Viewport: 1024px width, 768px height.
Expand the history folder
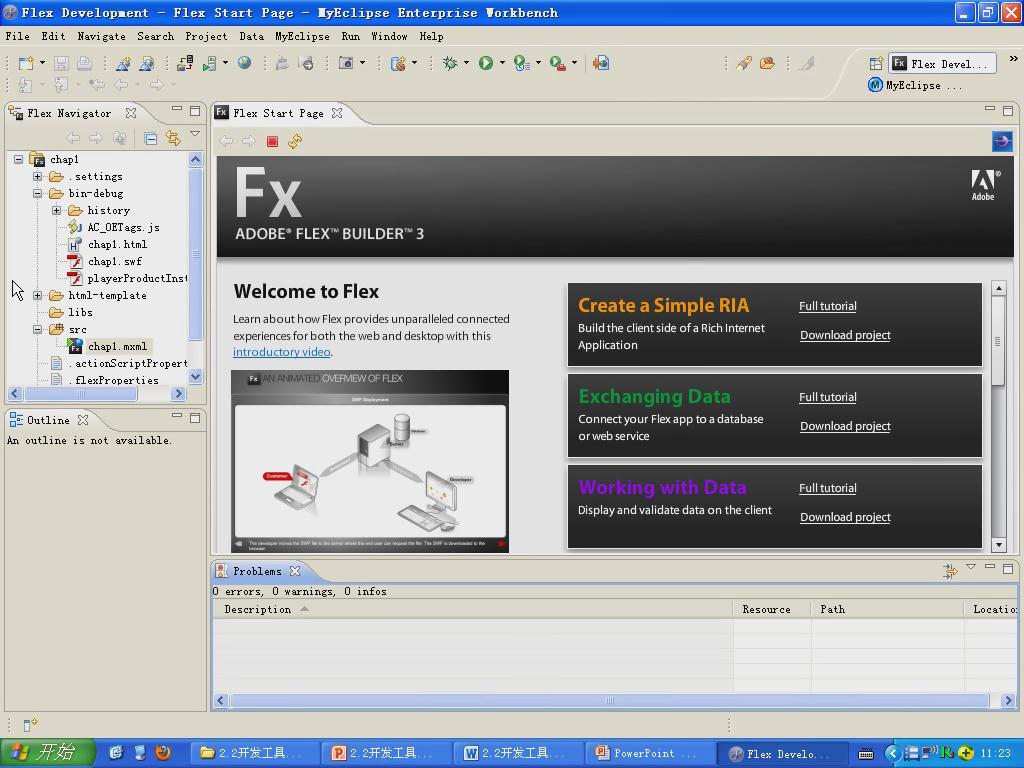pos(56,210)
